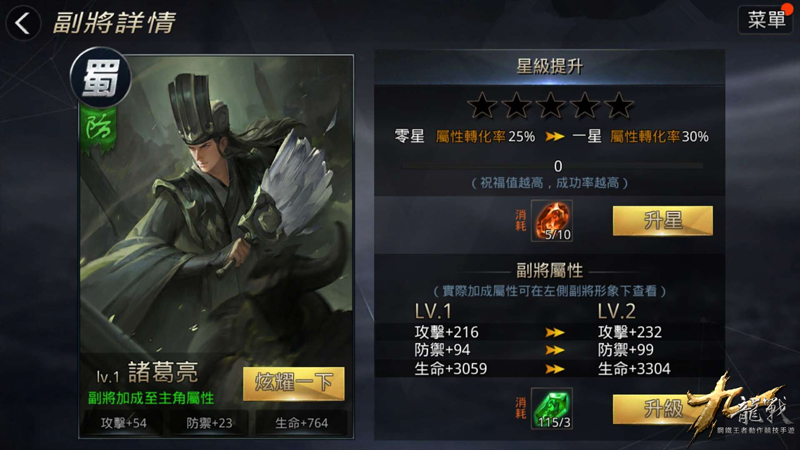
Task: Tap the 蜀 faction badge
Action: pyautogui.click(x=101, y=78)
